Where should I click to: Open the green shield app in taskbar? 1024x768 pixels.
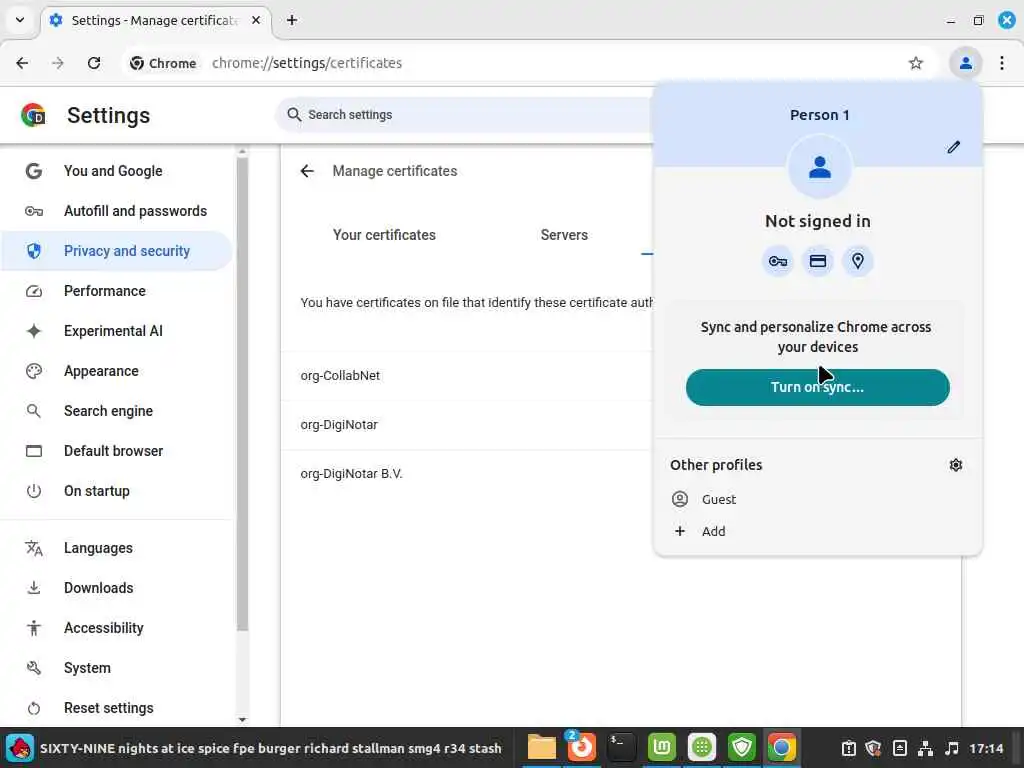coord(742,748)
